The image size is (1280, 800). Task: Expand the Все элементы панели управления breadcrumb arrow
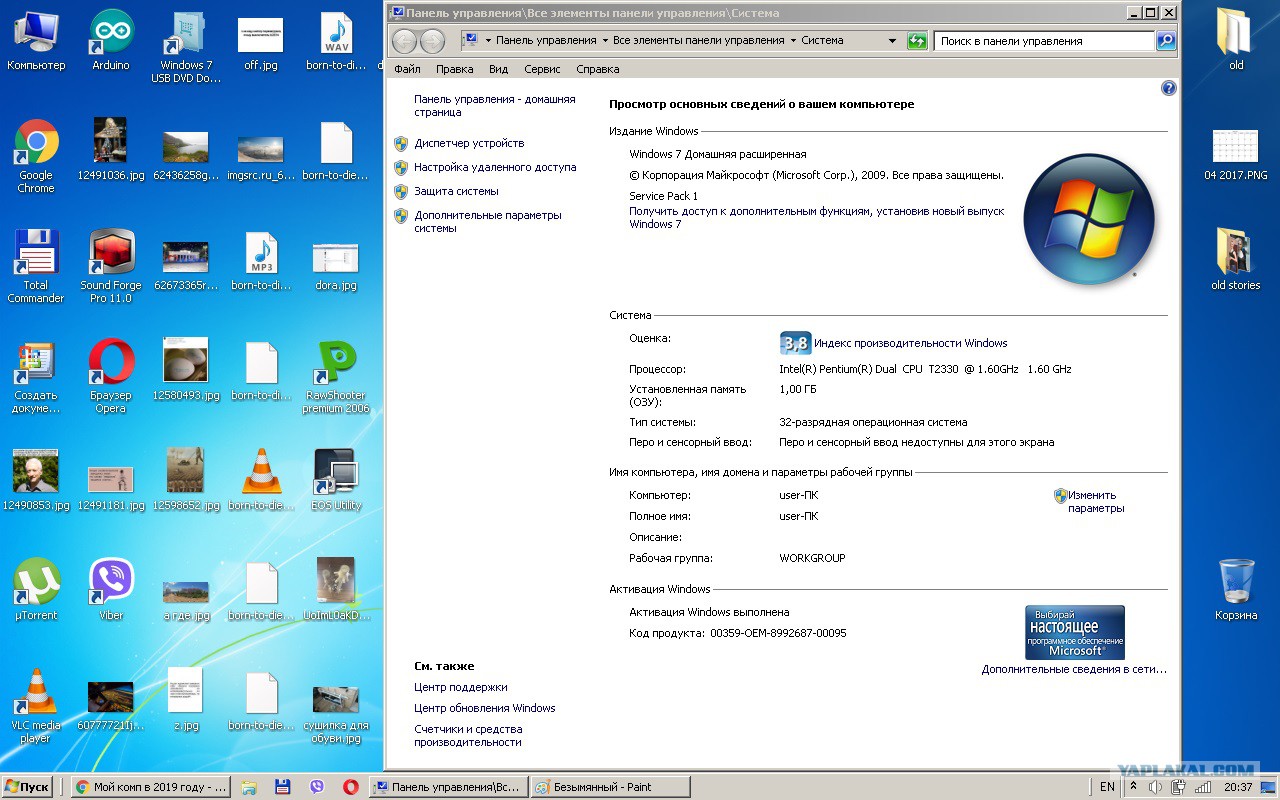click(792, 41)
